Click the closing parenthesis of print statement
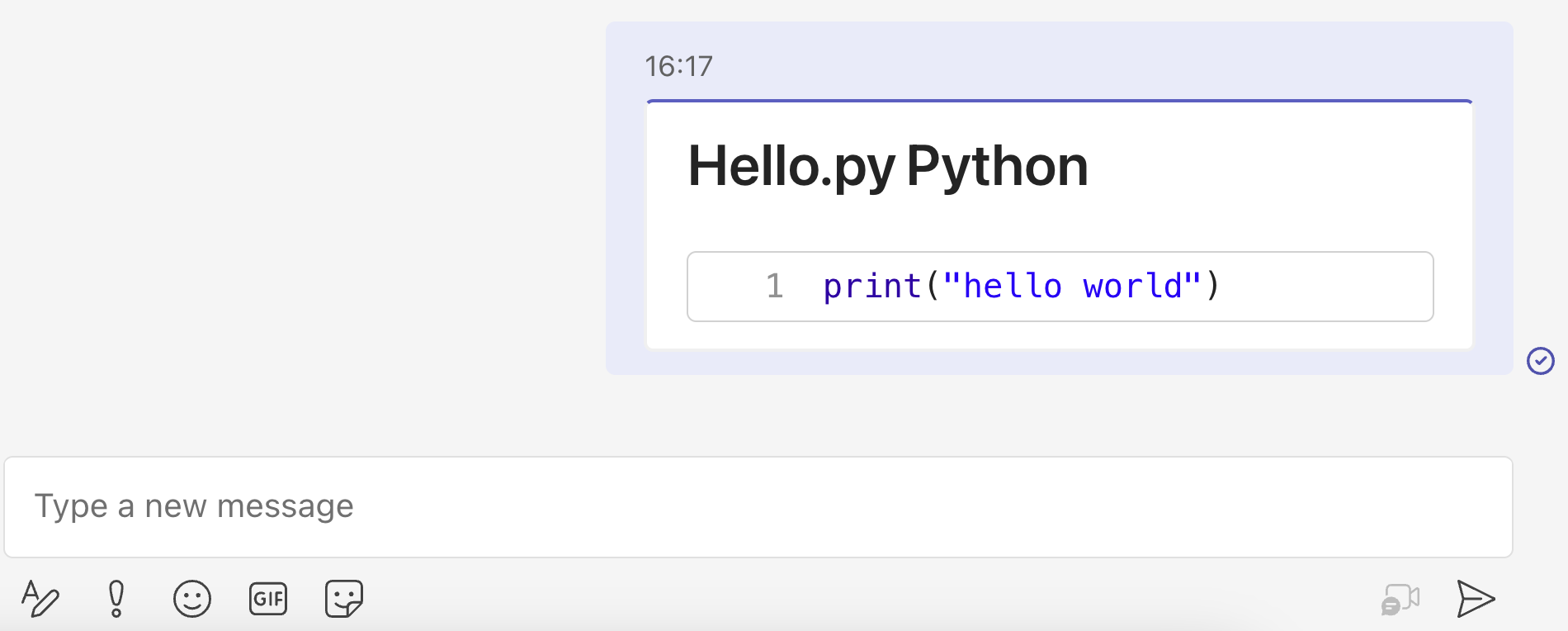 tap(1211, 286)
